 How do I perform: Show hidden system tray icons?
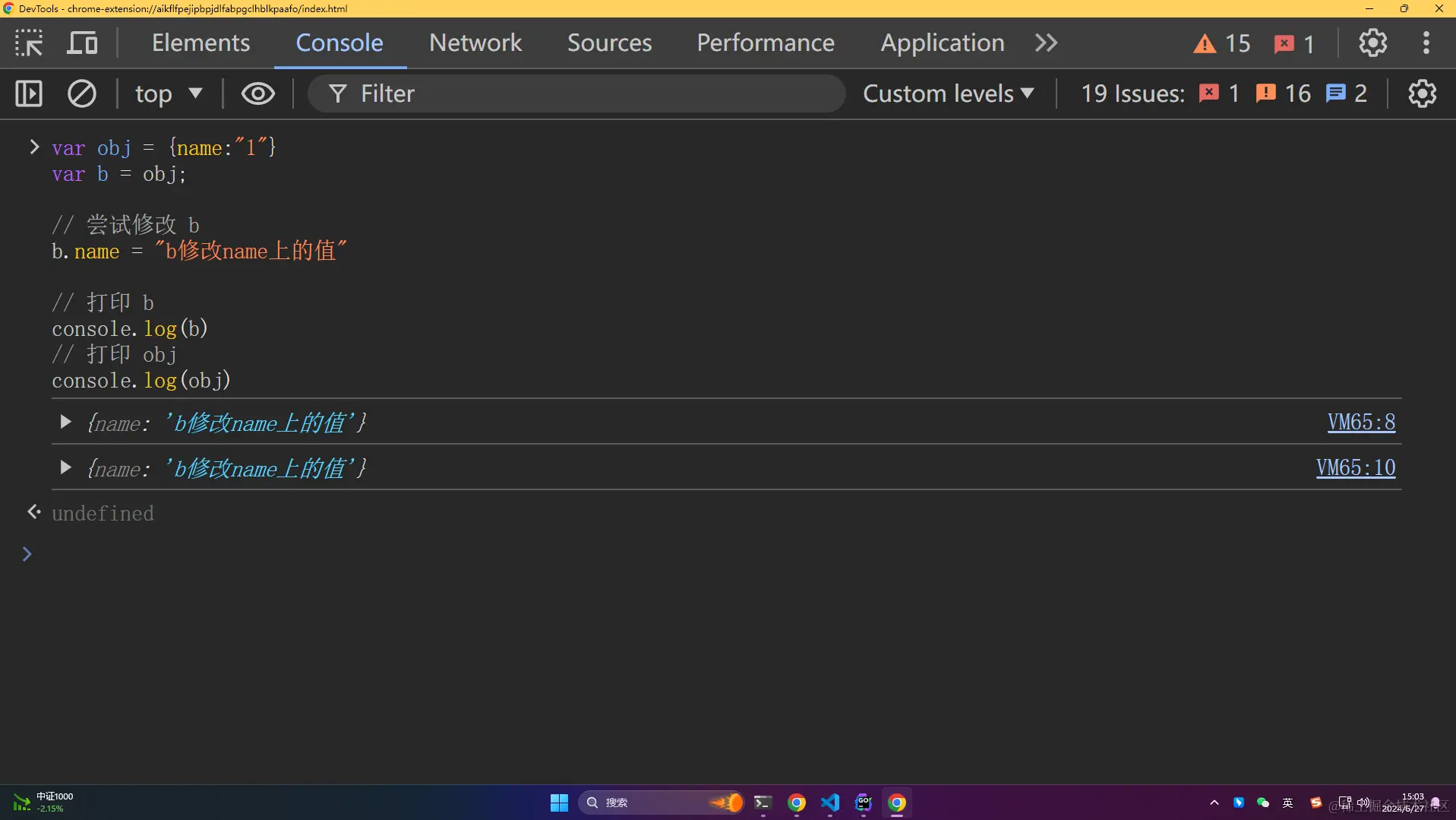coord(1214,803)
